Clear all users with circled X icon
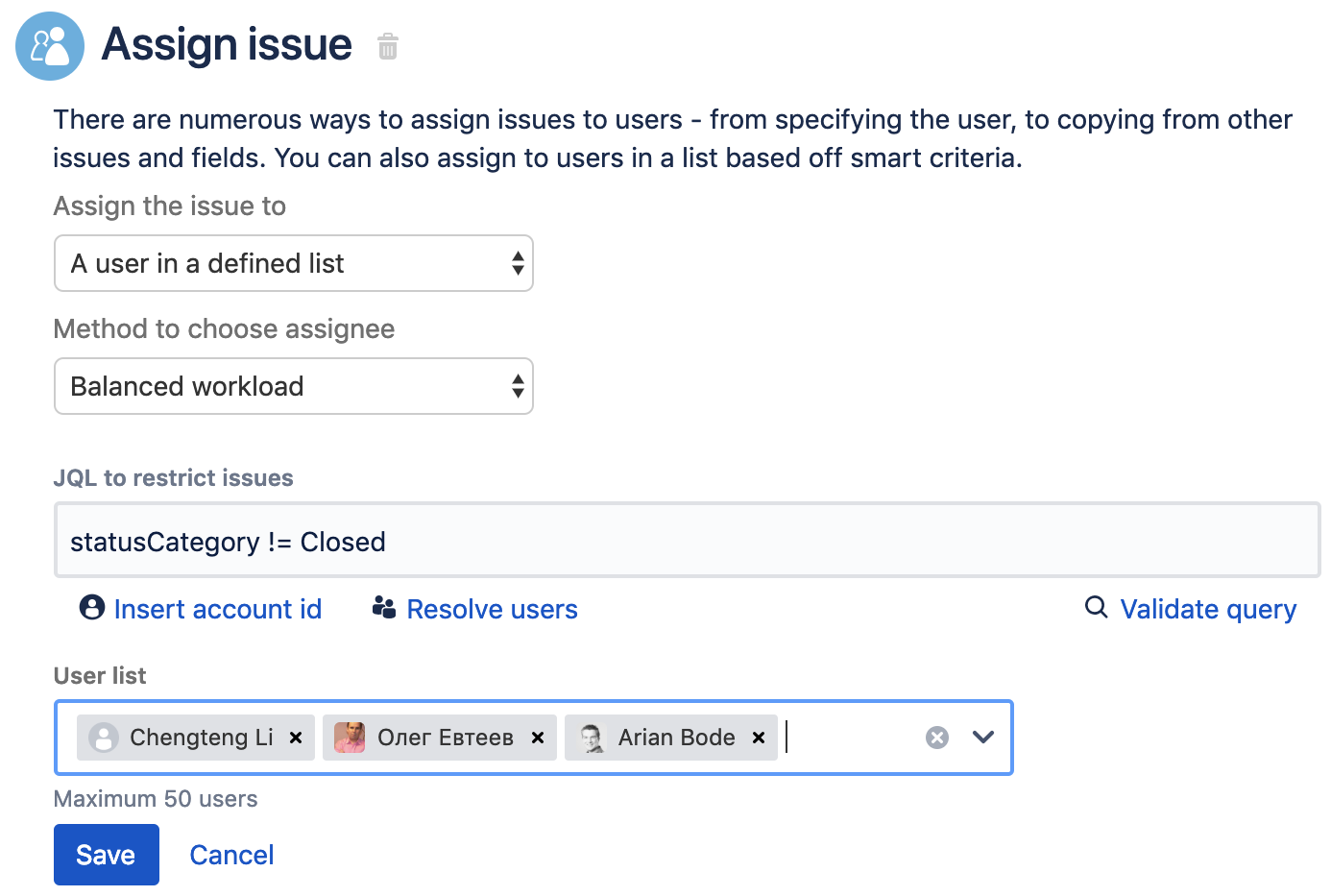Viewport: 1331px width, 896px height. click(x=937, y=738)
